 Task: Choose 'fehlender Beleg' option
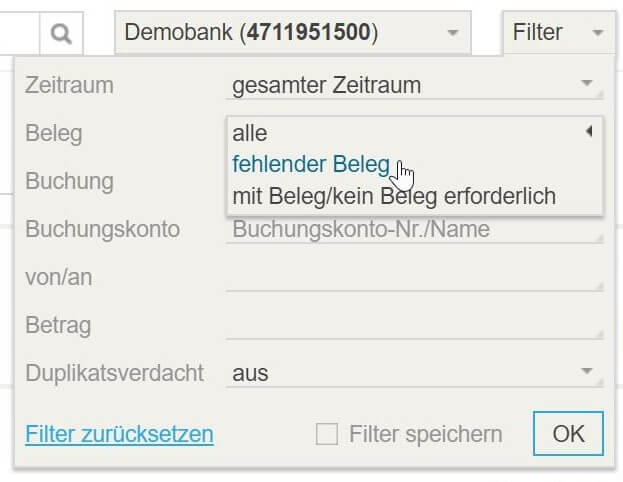click(x=311, y=164)
